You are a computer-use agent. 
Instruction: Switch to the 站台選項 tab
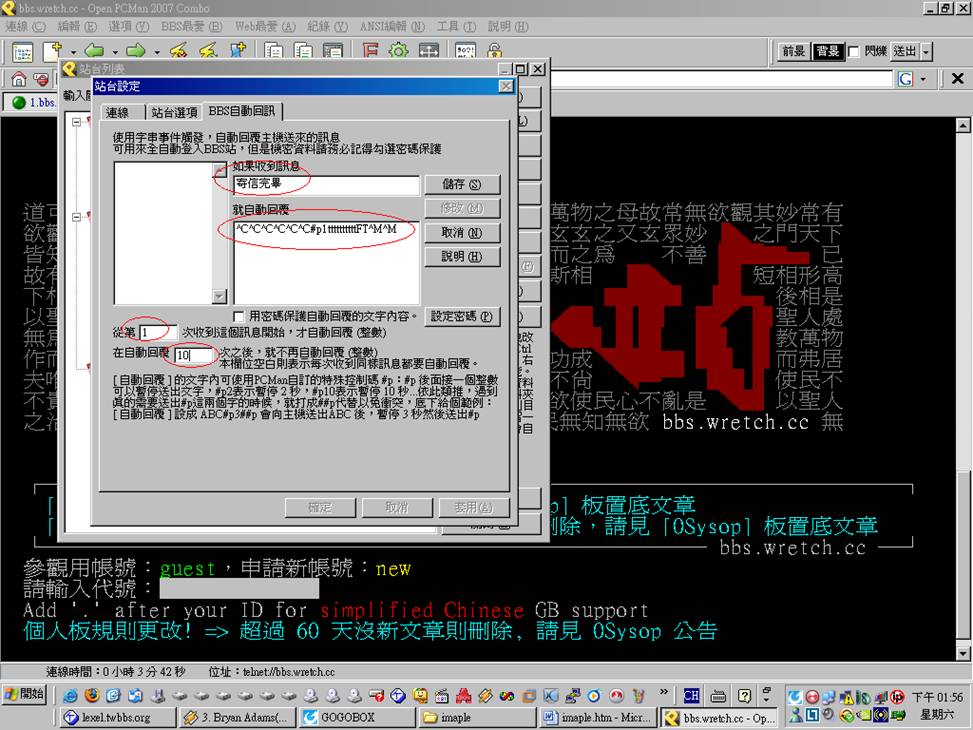click(x=175, y=112)
